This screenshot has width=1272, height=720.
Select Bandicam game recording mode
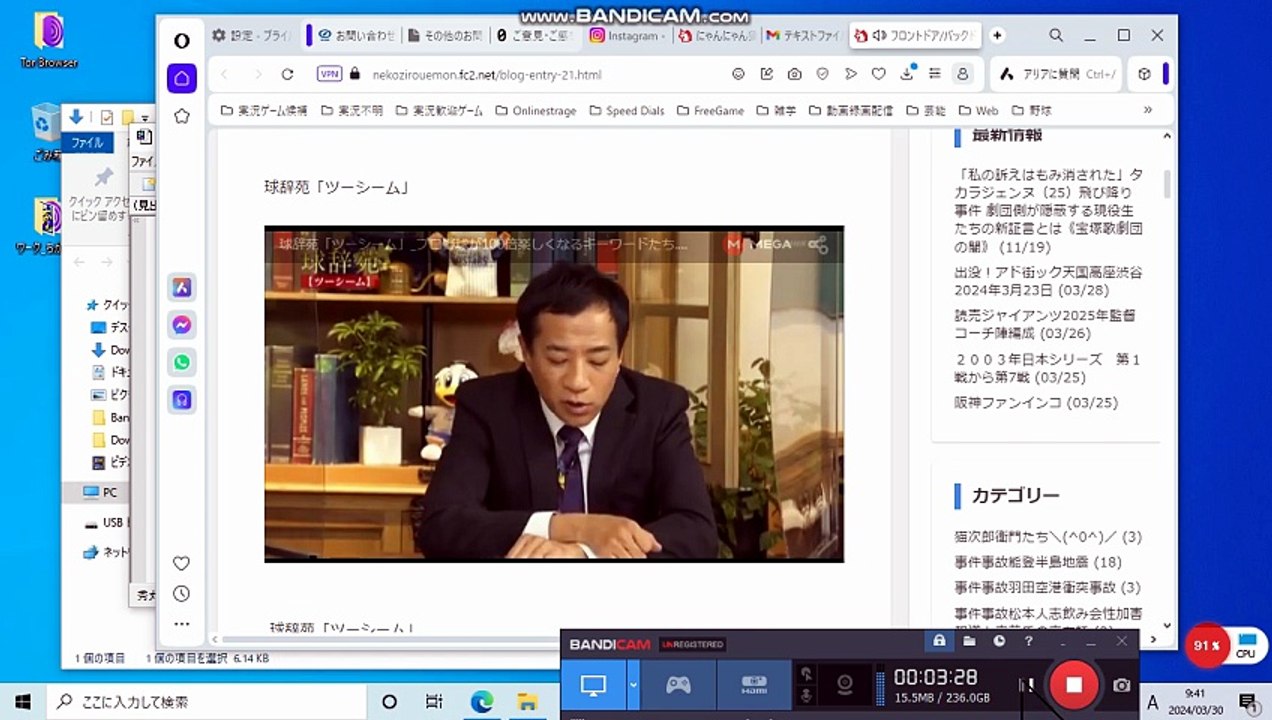(x=678, y=685)
